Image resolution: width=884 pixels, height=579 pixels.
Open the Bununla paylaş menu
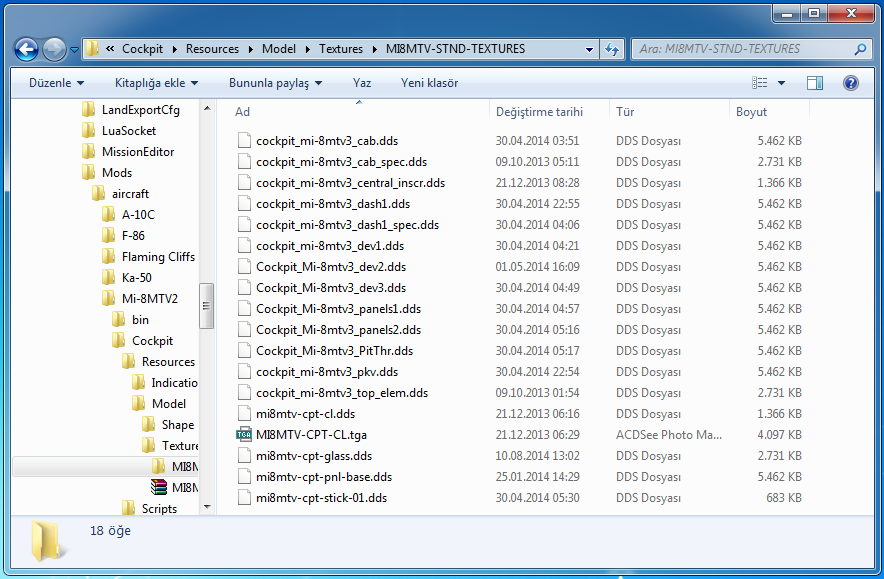tap(275, 83)
